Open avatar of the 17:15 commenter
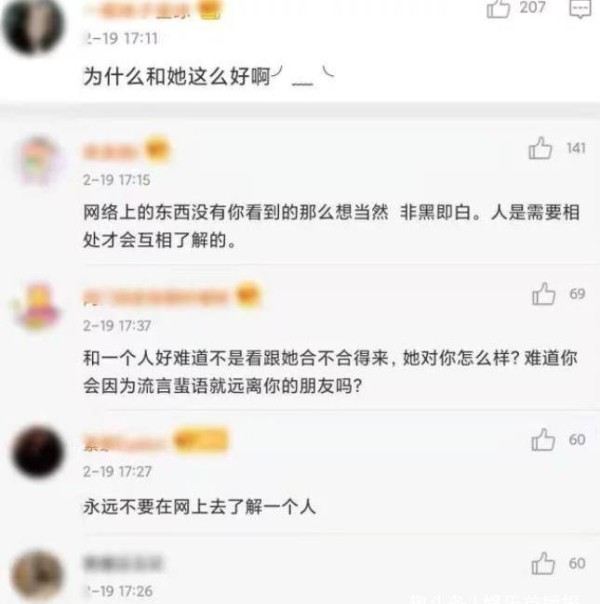This screenshot has height=604, width=600. click(x=38, y=160)
